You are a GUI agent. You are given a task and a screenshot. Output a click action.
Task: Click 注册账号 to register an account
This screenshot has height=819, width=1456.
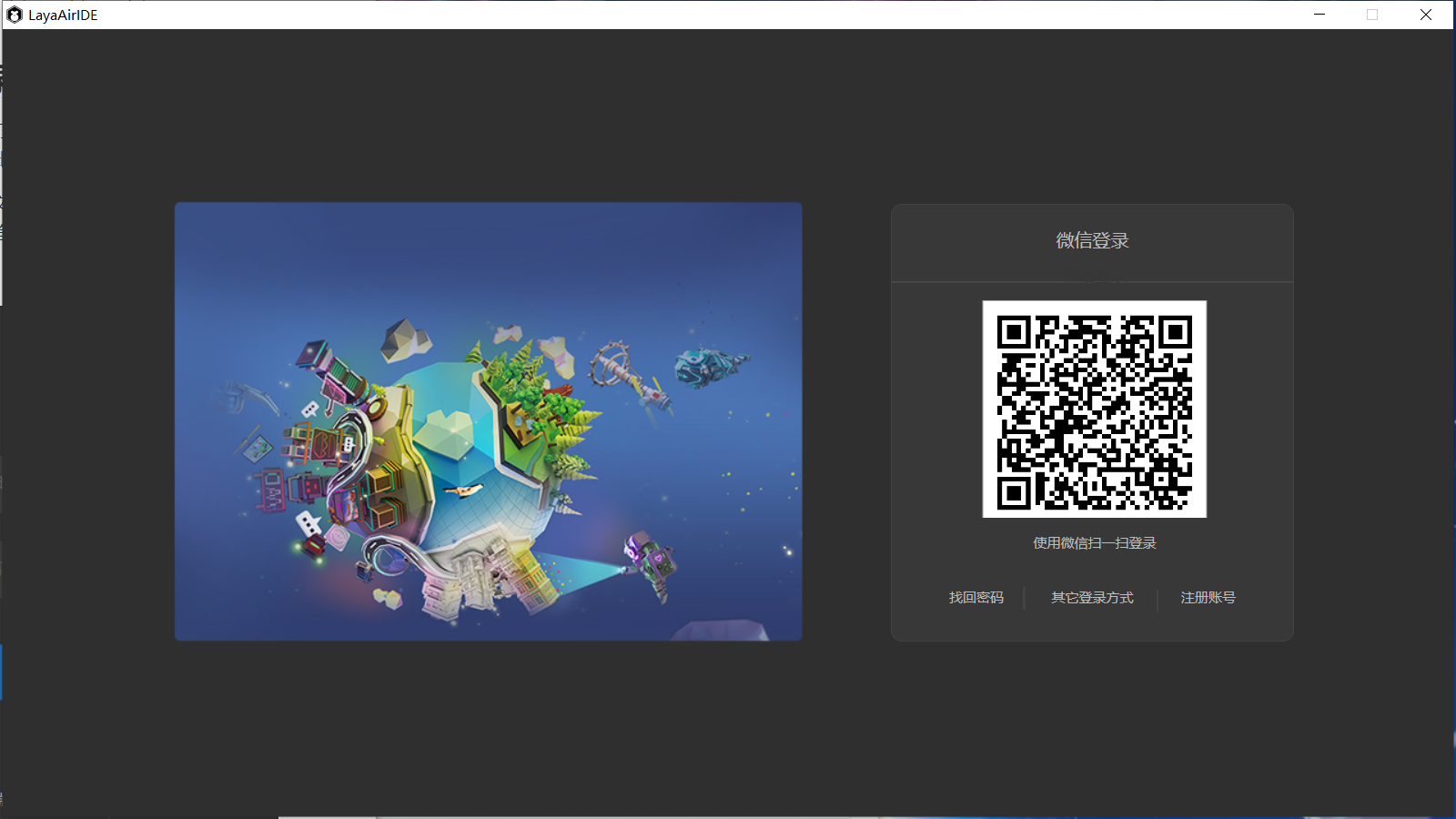click(x=1208, y=598)
